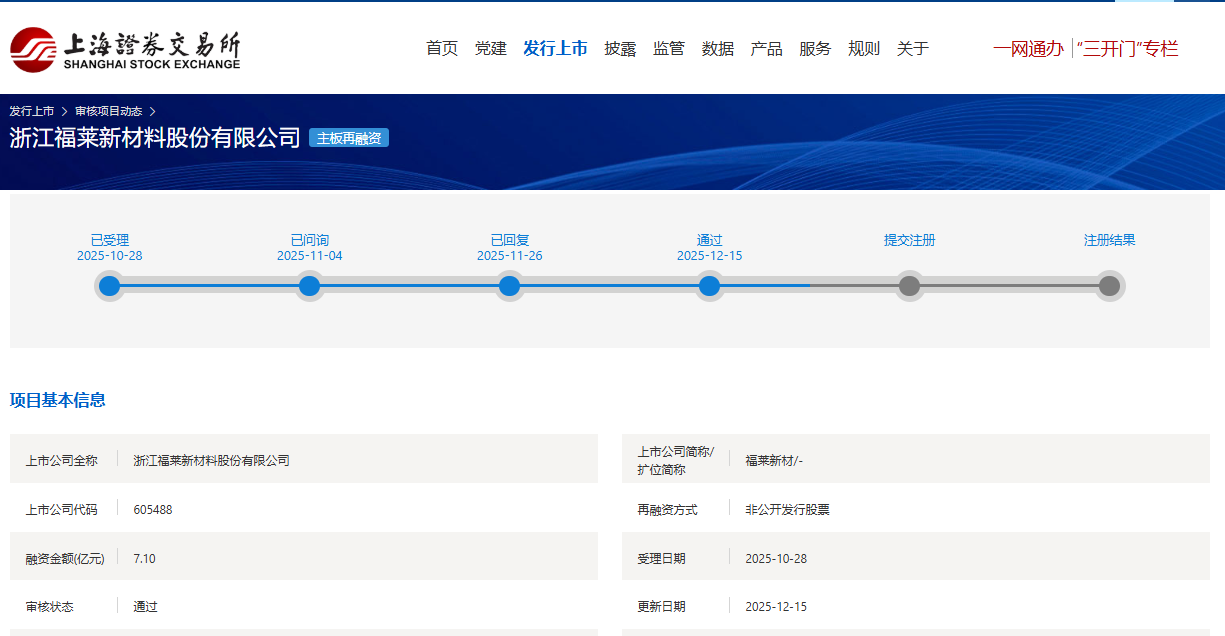This screenshot has height=636, width=1225.
Task: Click the 通过 timeline dot
Action: [x=710, y=286]
